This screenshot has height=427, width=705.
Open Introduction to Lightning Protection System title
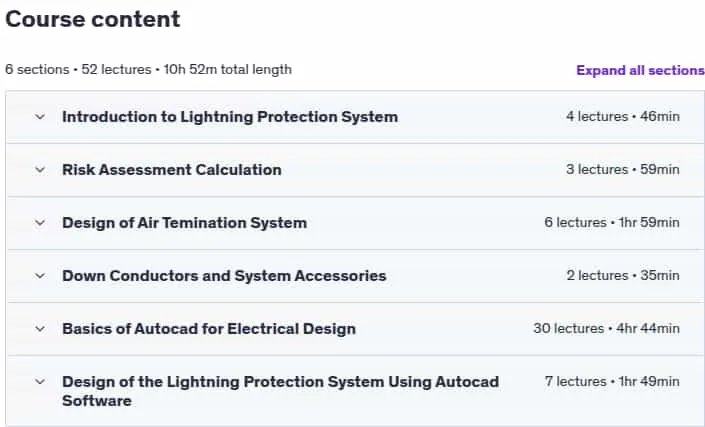click(x=230, y=117)
